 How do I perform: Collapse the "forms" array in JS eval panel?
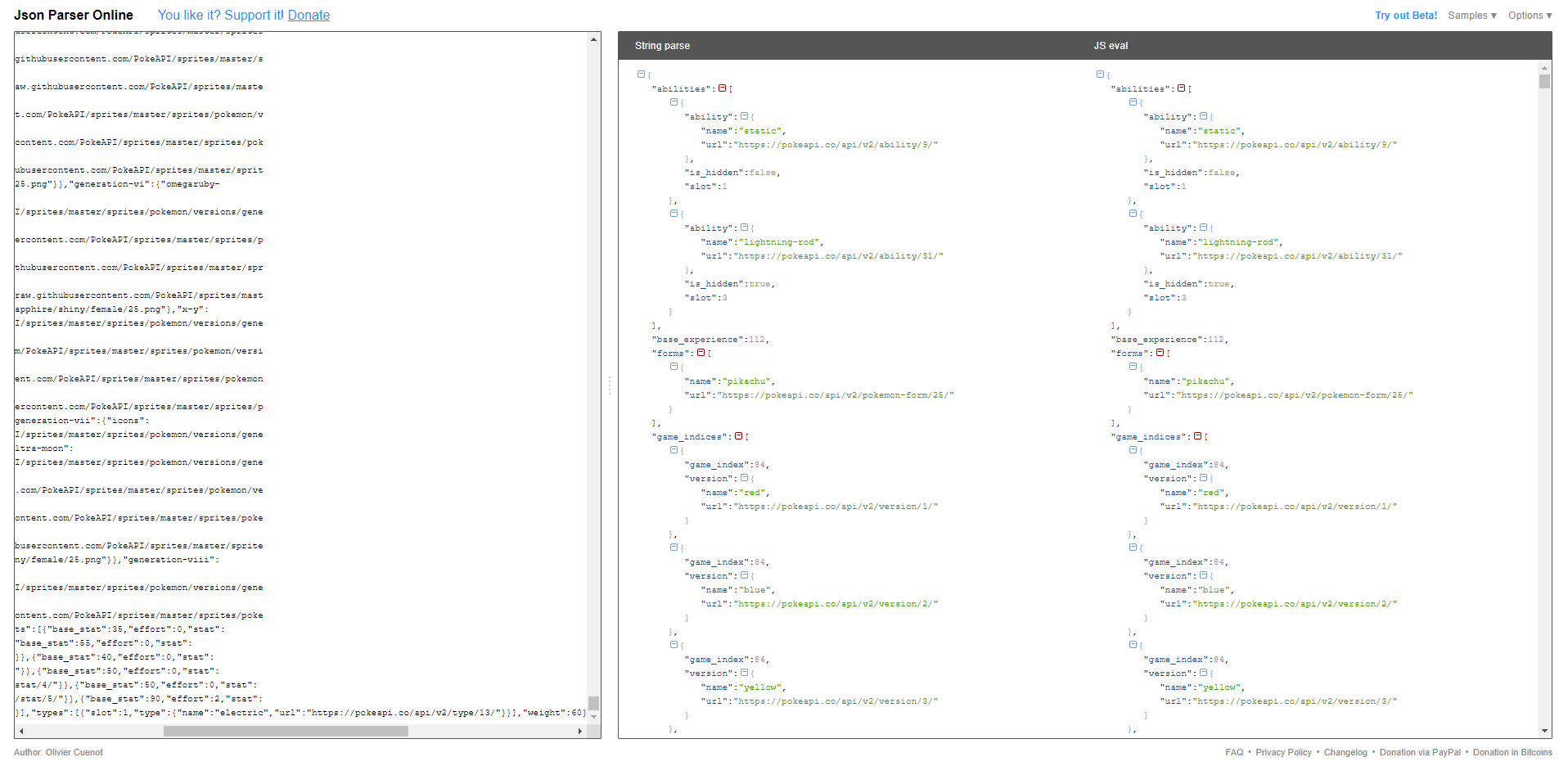1161,353
